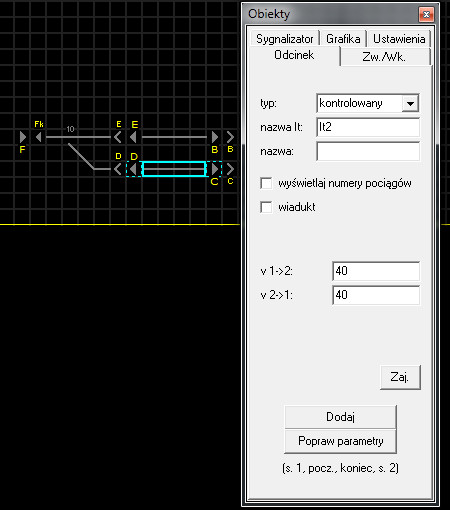Open the Zw./Wk. tab

(x=385, y=57)
